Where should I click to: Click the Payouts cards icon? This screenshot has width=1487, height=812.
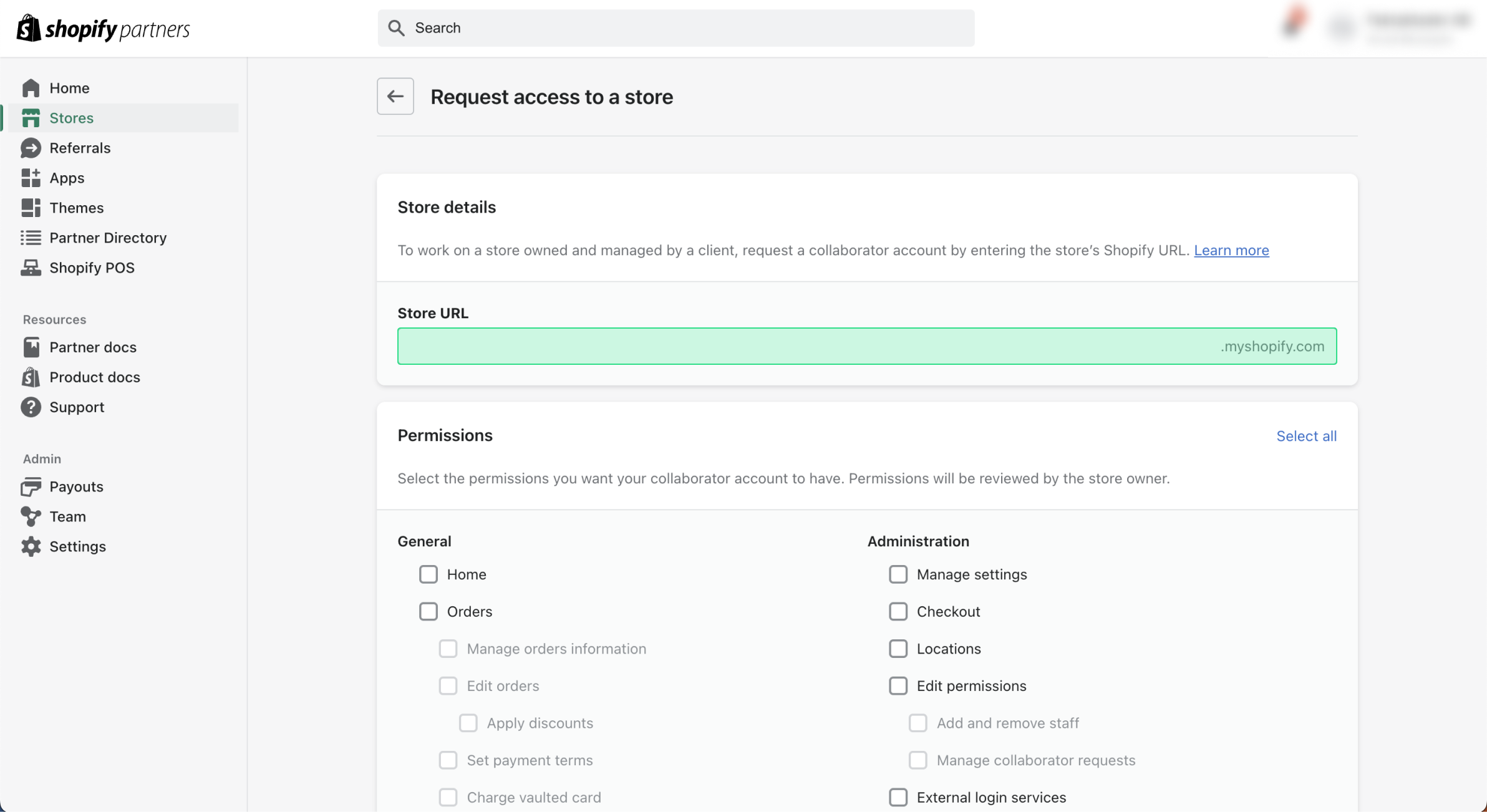tap(31, 487)
